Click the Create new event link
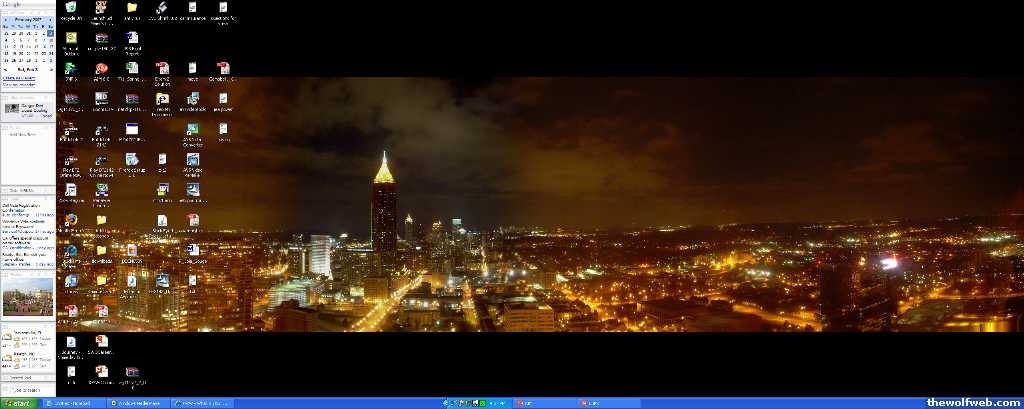The image size is (1024, 409). [18, 77]
